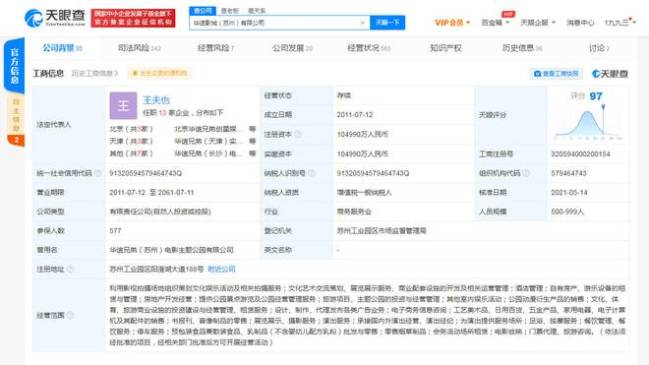Viewport: 649px width, 365px height.
Task: Switch to the 历史信息 tab
Action: click(x=522, y=48)
